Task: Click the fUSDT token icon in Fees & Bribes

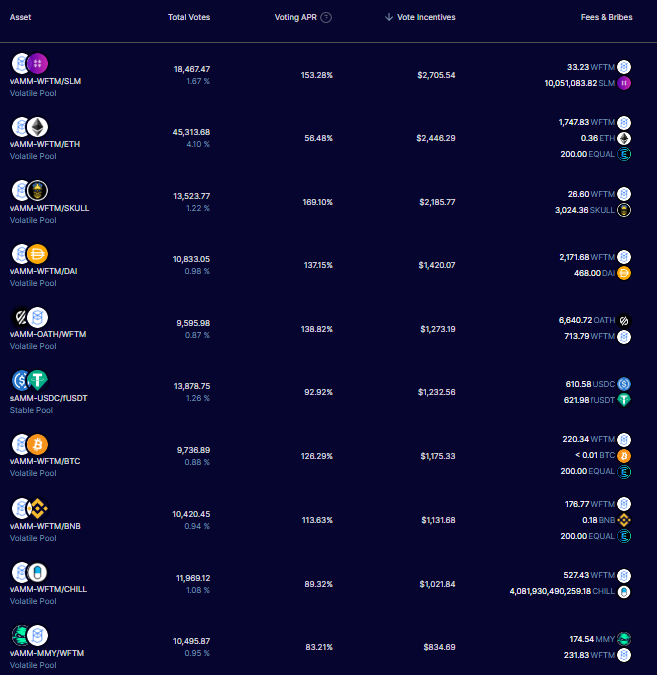Action: pos(624,400)
